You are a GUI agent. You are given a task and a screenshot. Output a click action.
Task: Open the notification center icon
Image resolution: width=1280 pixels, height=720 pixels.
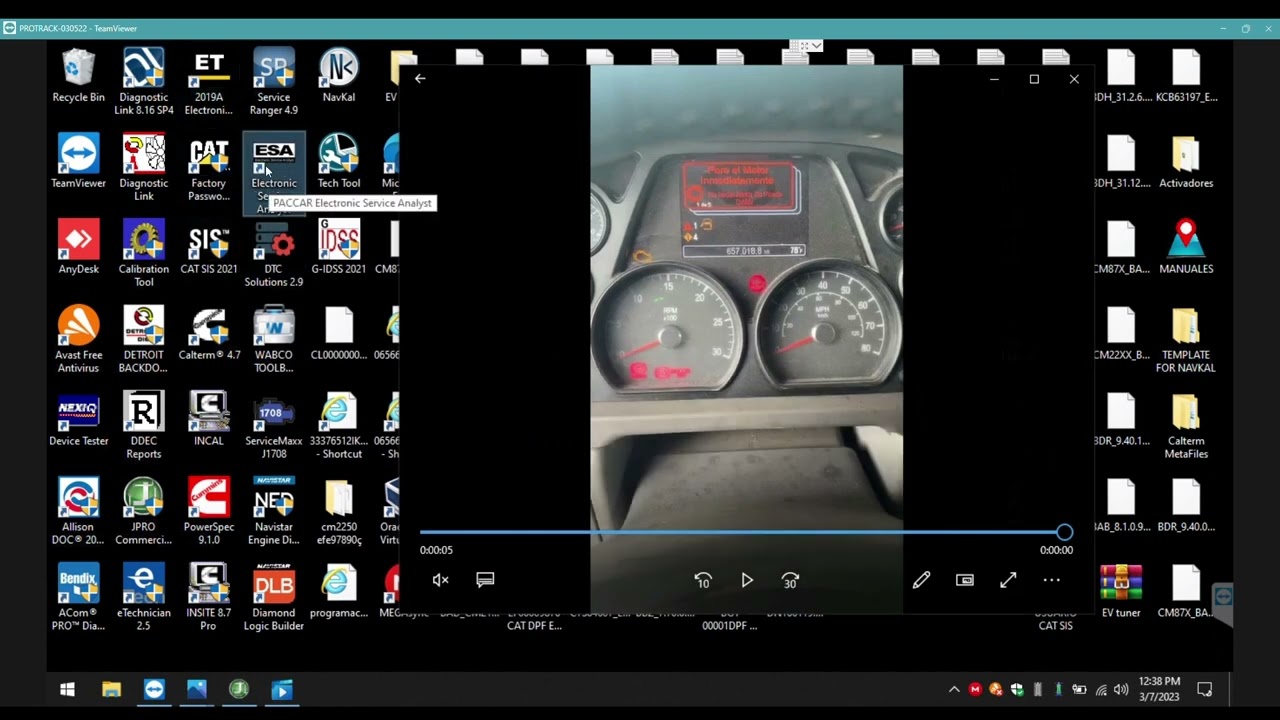pyautogui.click(x=1205, y=689)
